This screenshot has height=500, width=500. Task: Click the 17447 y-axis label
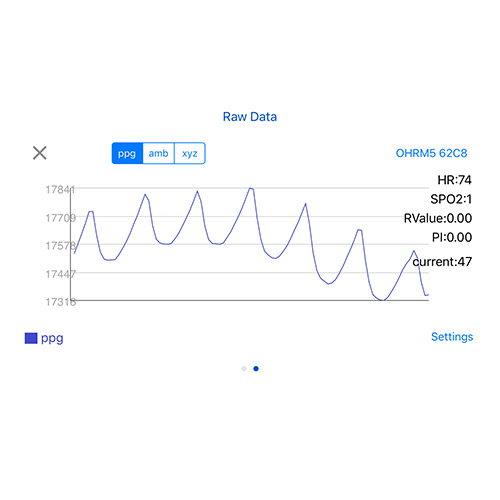click(61, 274)
